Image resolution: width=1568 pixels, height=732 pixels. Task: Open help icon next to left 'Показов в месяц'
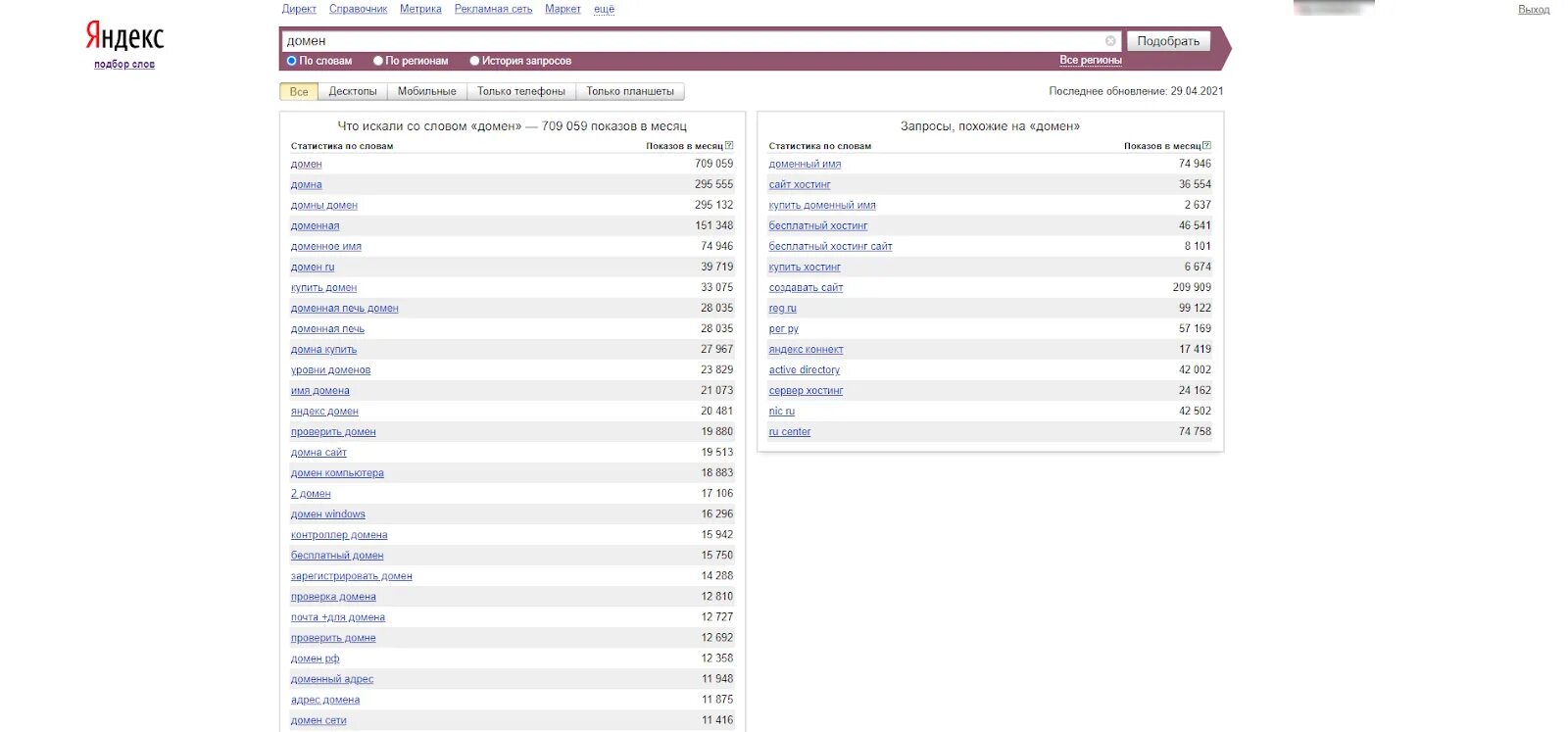coord(729,145)
